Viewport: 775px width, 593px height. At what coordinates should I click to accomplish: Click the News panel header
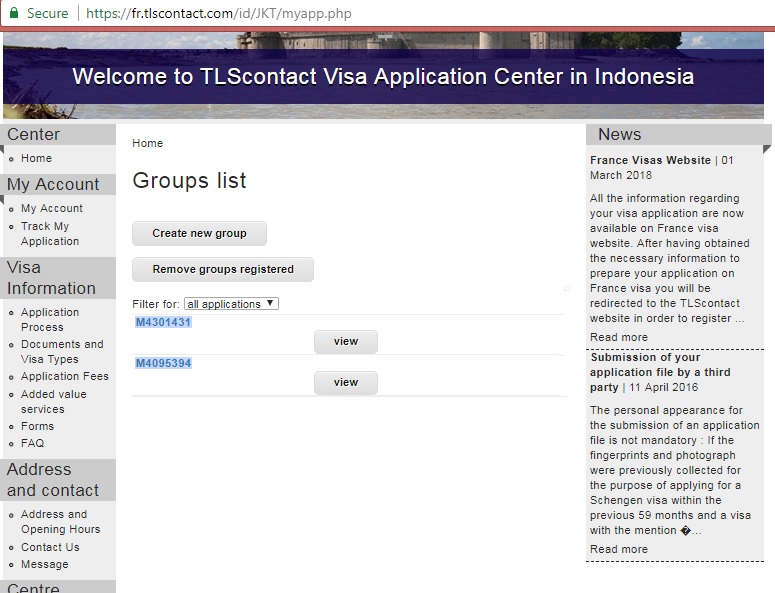pyautogui.click(x=678, y=134)
